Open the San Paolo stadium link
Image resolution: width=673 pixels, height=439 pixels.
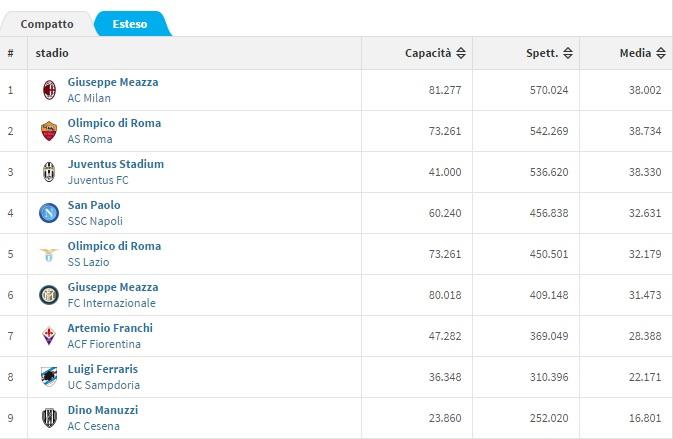[93, 205]
